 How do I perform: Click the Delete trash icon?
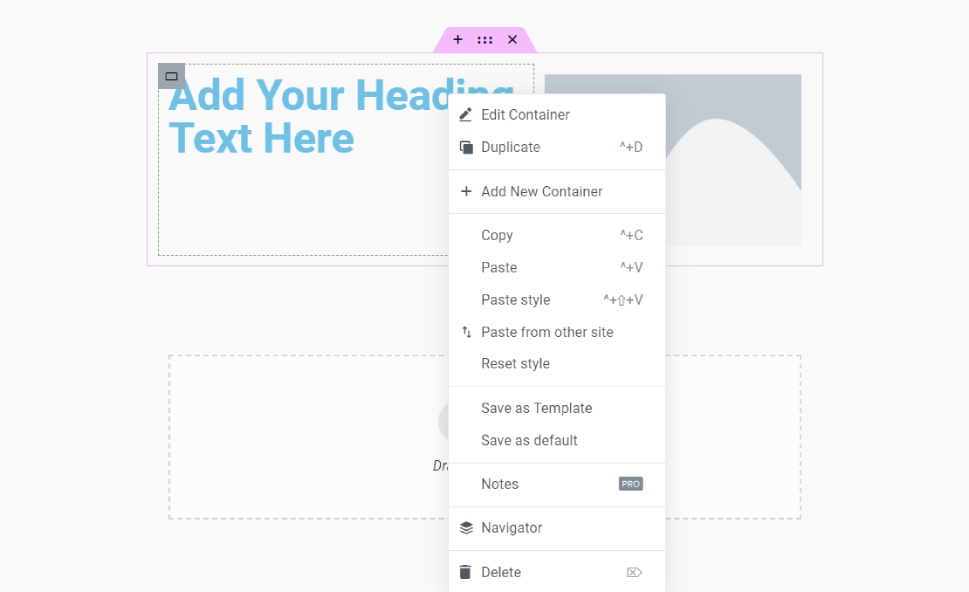[x=465, y=571]
